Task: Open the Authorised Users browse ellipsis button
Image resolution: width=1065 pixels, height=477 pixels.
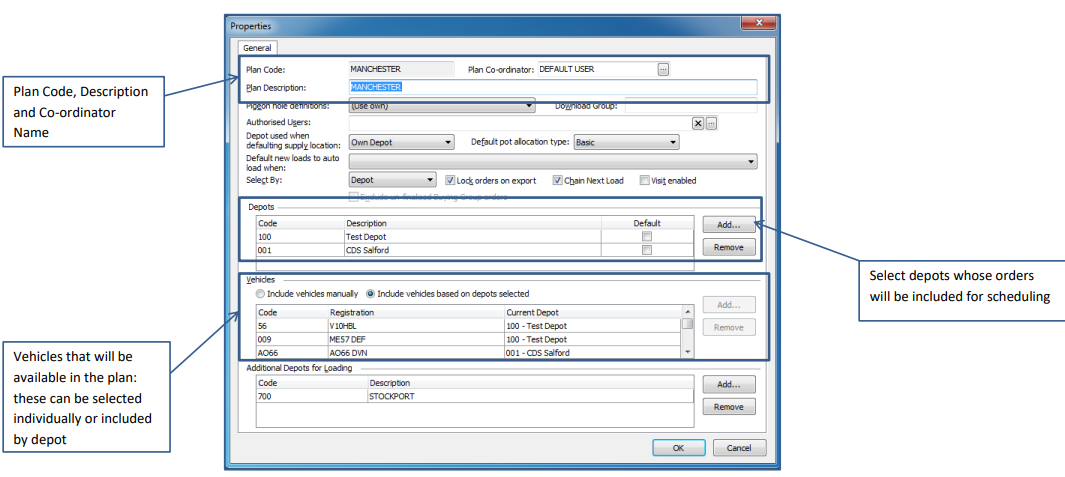Action: 712,123
